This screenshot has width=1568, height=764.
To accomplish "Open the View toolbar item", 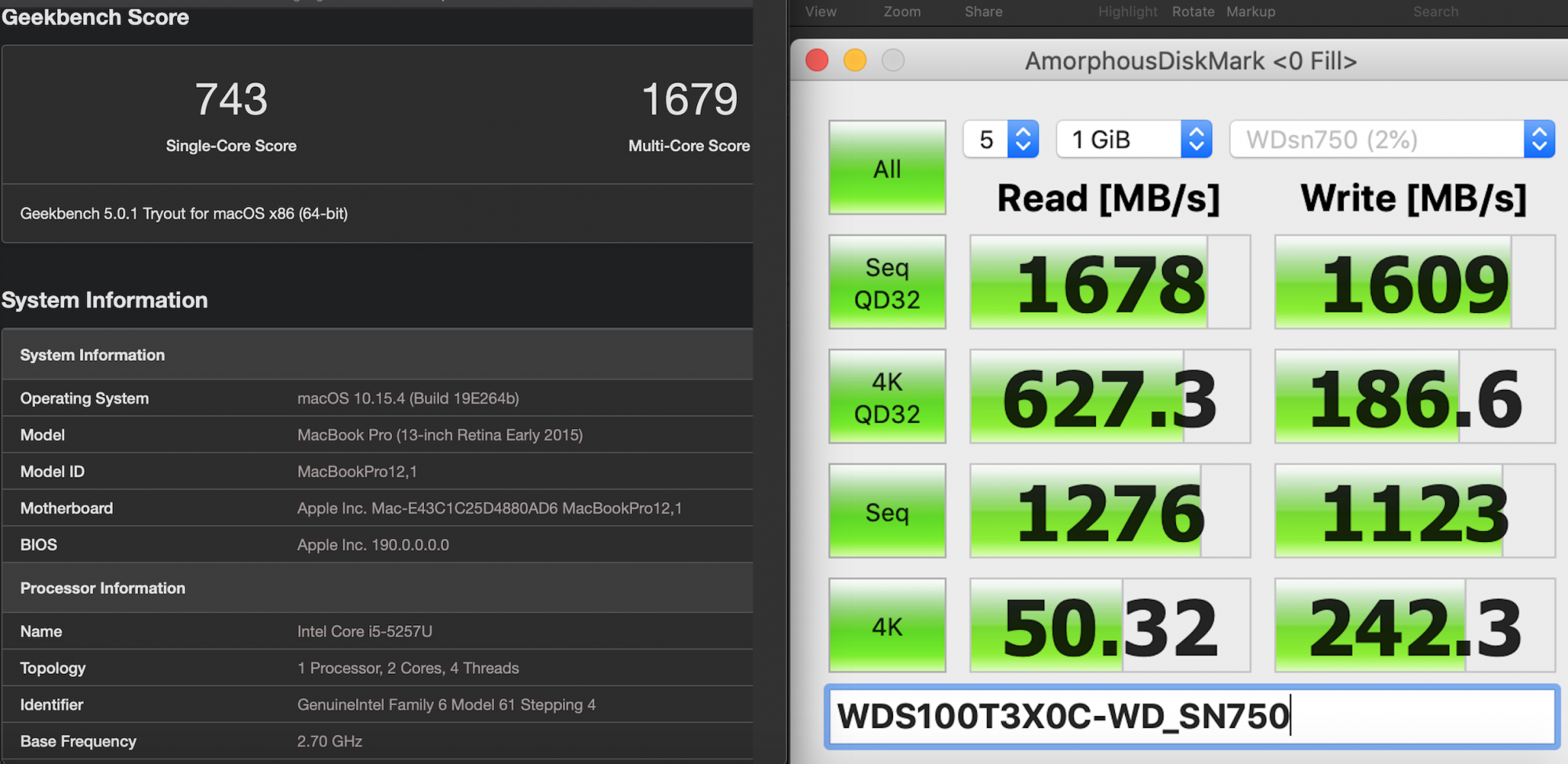I will 821,12.
